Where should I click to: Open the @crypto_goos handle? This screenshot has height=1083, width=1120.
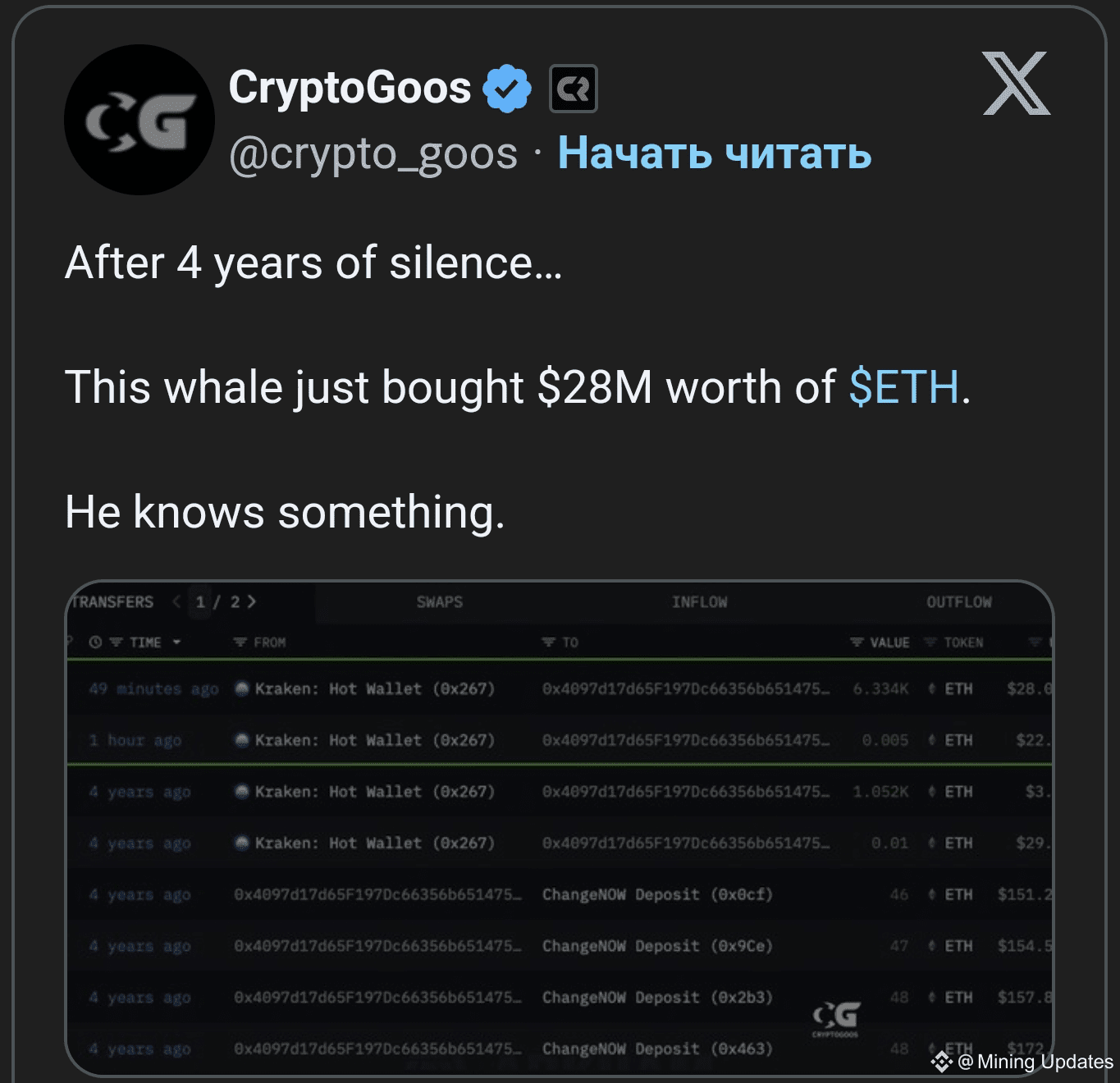coord(373,153)
